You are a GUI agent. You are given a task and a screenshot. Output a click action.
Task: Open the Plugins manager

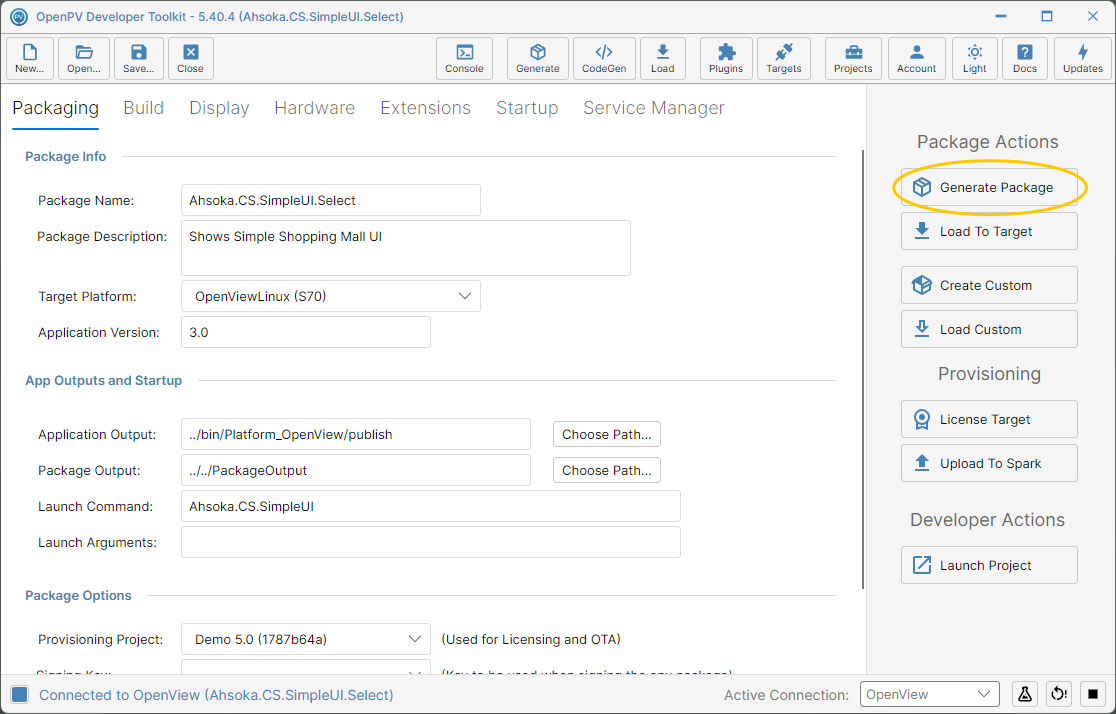point(726,58)
